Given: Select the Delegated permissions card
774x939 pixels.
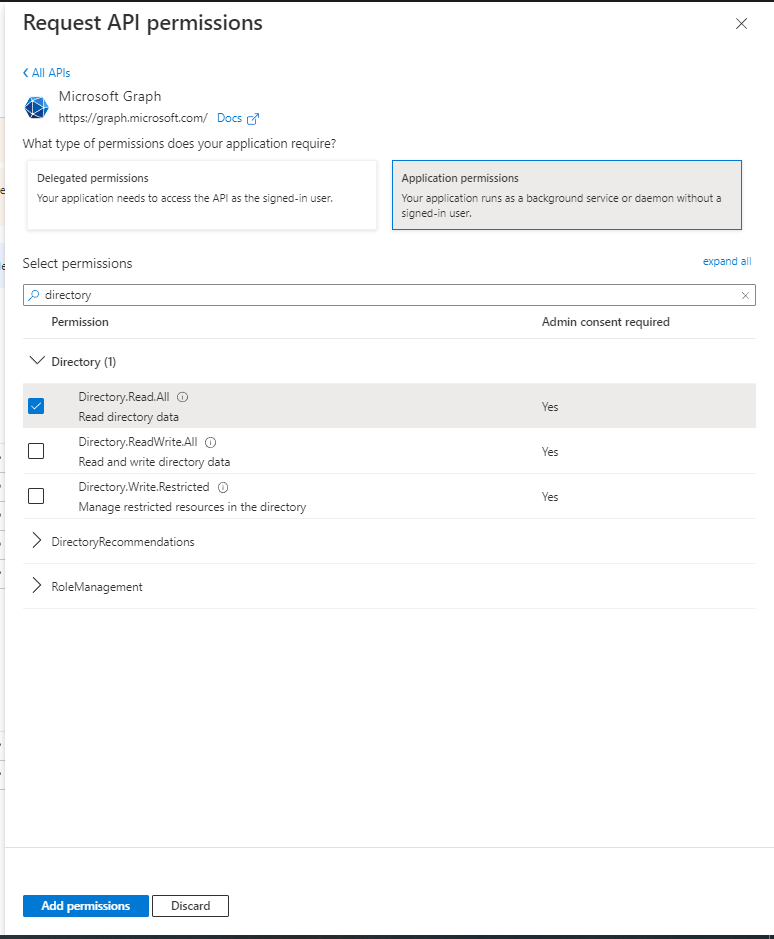Looking at the screenshot, I should tap(202, 195).
